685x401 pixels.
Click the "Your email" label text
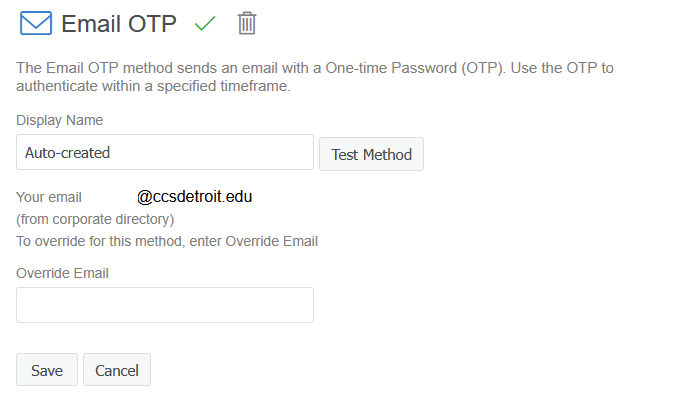click(49, 197)
